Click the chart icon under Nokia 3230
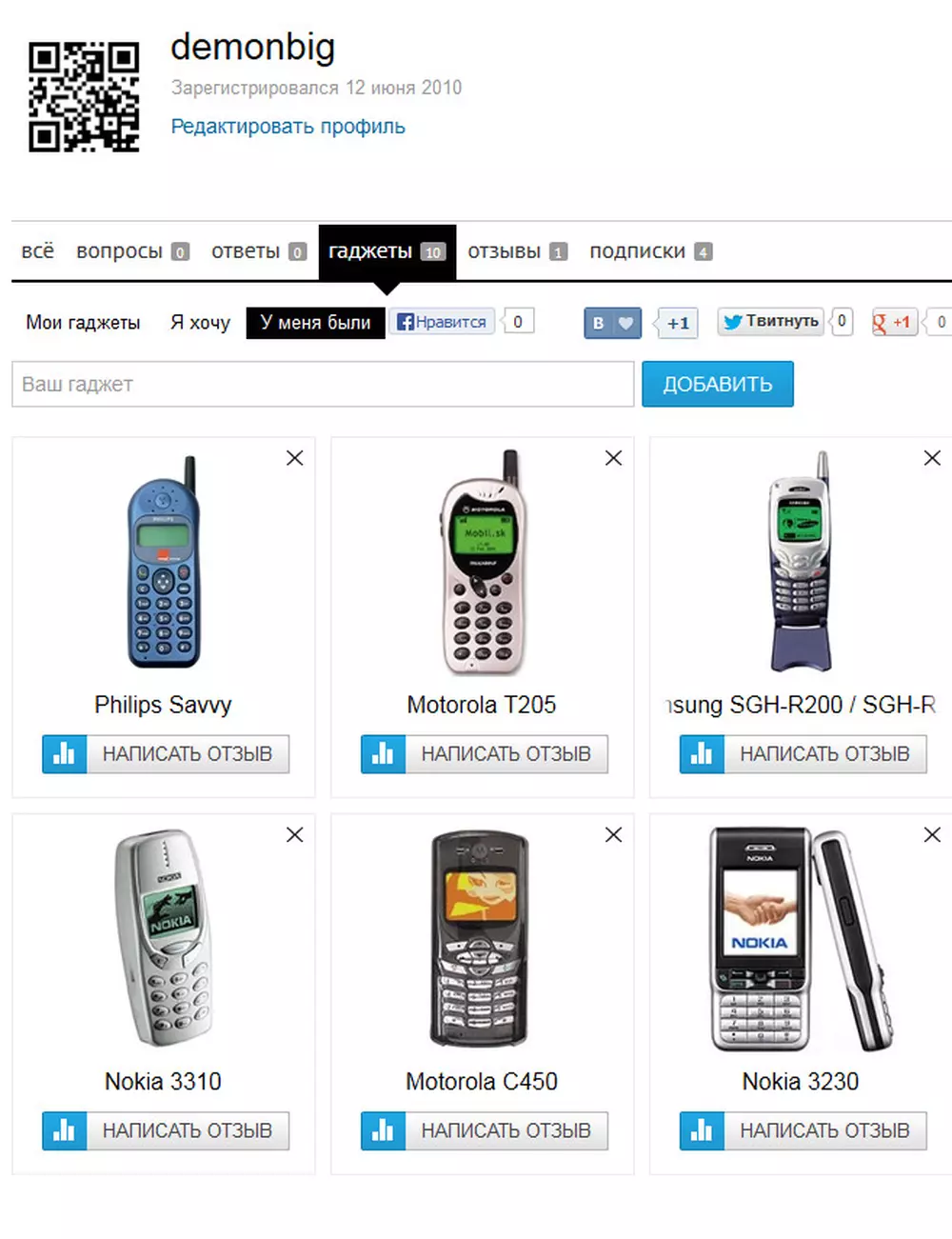This screenshot has height=1239, width=952. pyautogui.click(x=703, y=1131)
